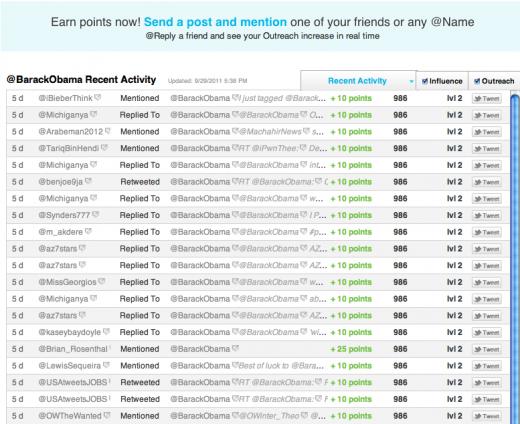Click speech bubble icon beside @MissGeorgios

click(x=102, y=281)
